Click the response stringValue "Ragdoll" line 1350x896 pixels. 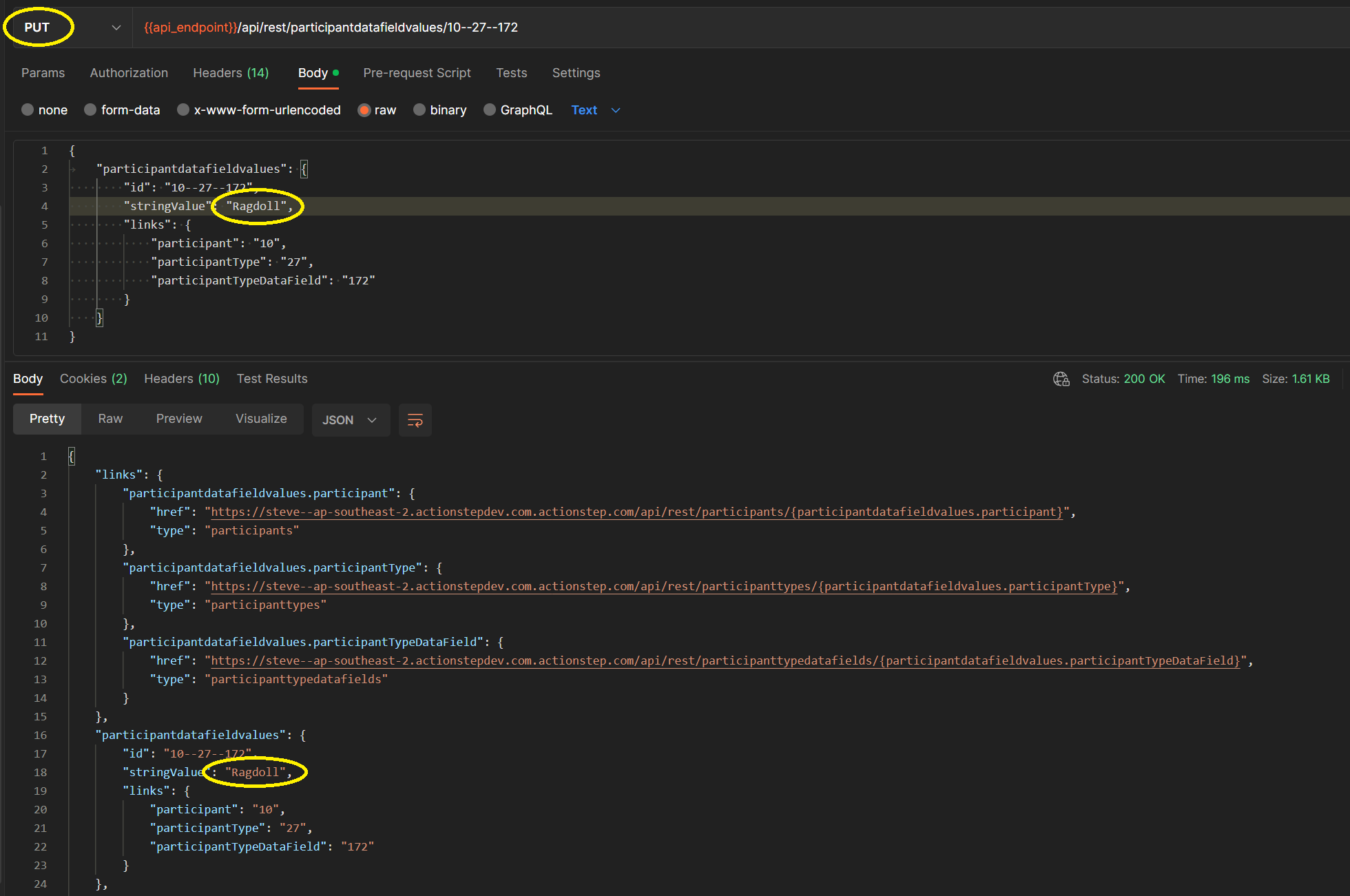pyautogui.click(x=207, y=772)
